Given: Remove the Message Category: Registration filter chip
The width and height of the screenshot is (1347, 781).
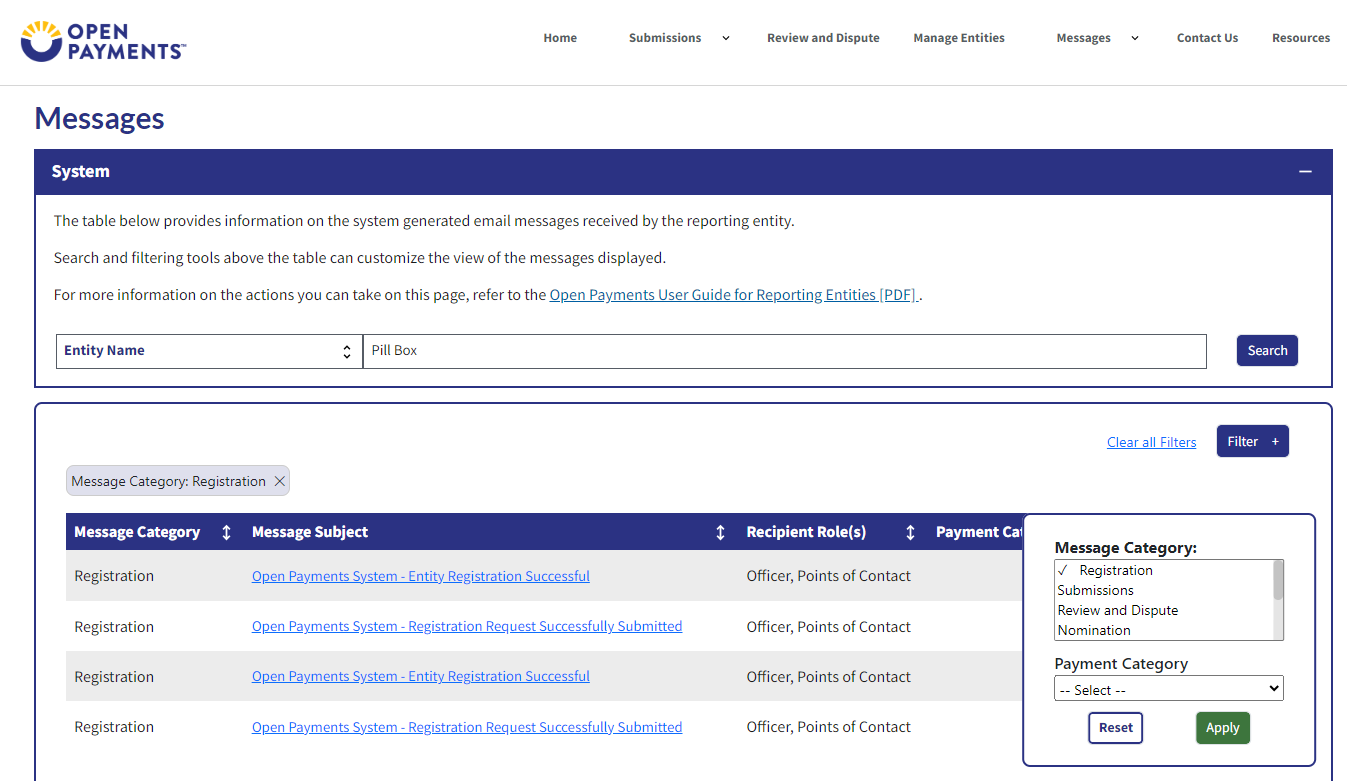Looking at the screenshot, I should [280, 481].
